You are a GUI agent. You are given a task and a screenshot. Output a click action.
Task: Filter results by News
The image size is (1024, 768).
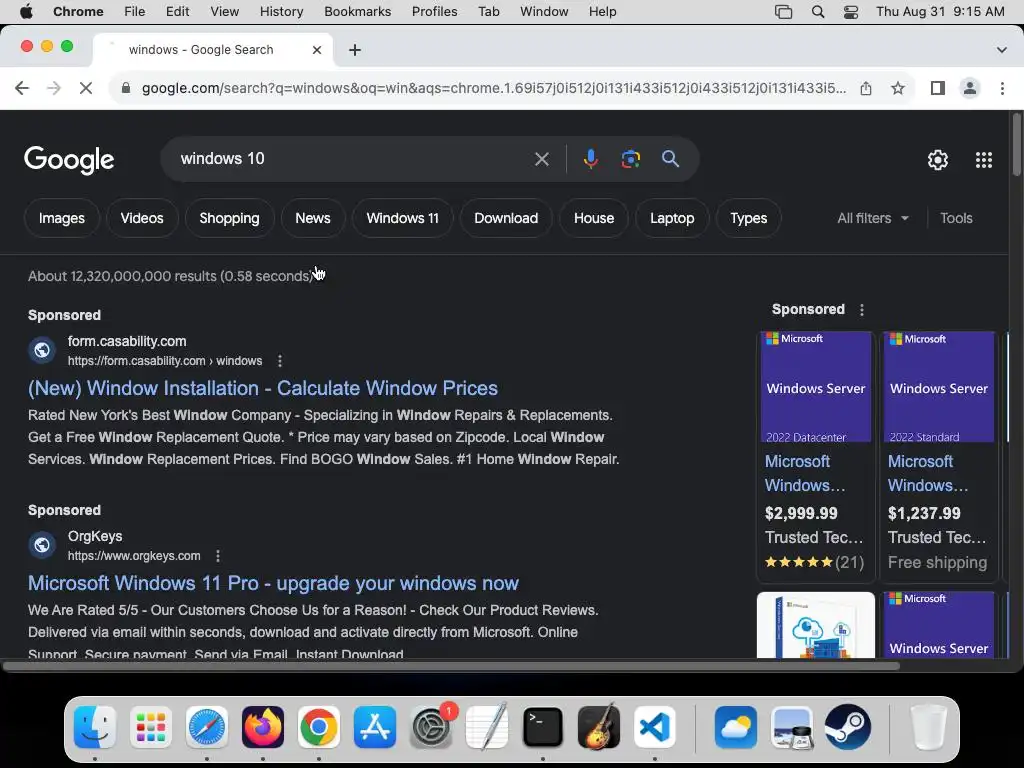[313, 218]
